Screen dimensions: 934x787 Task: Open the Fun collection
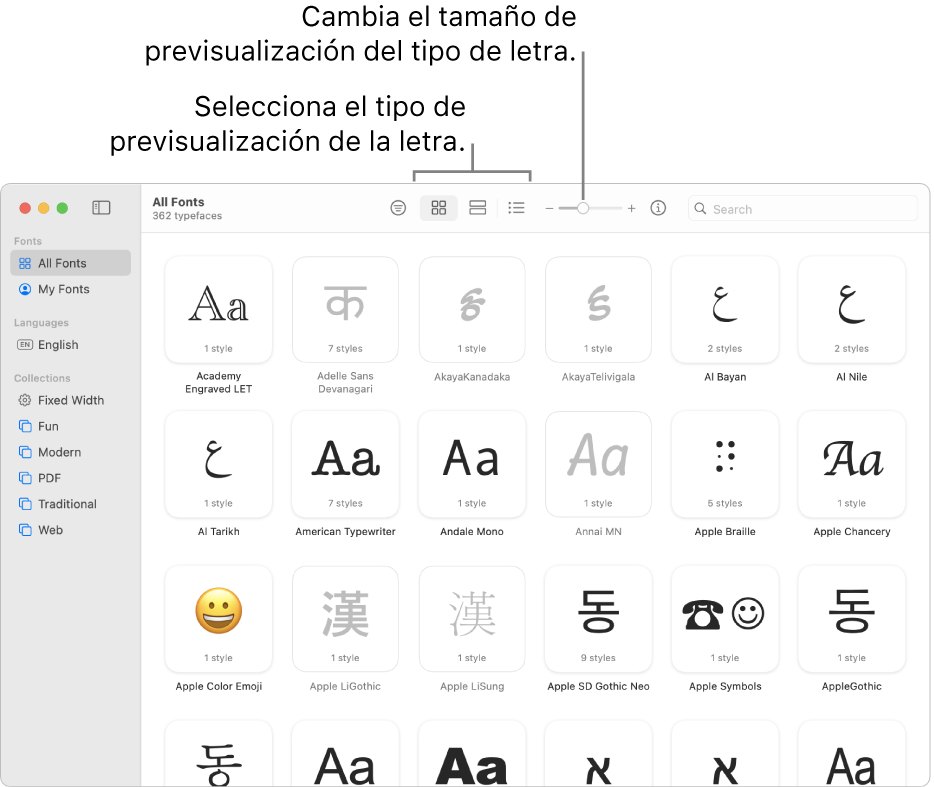coord(70,426)
